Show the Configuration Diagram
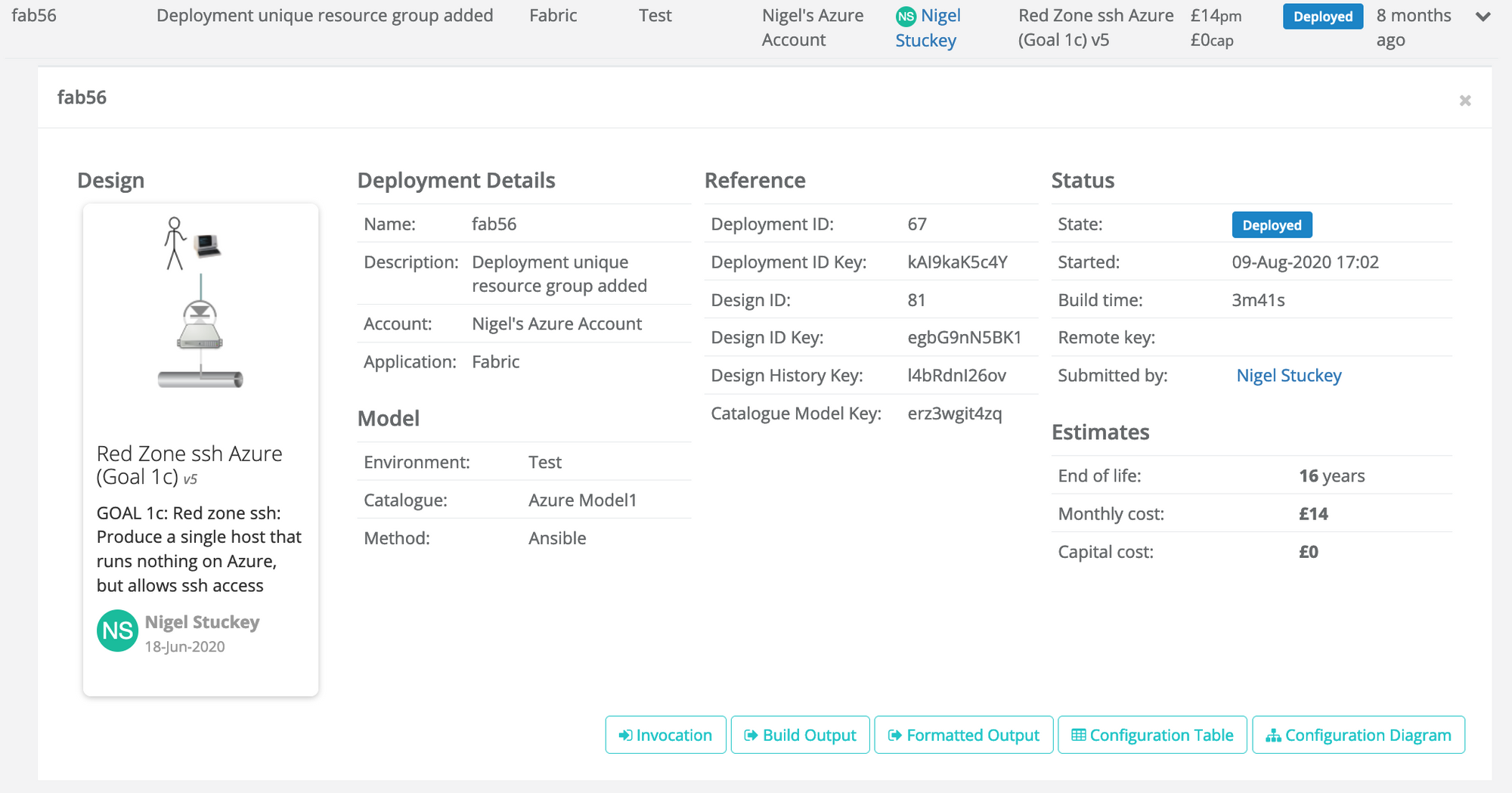The image size is (1512, 793). 1358,735
